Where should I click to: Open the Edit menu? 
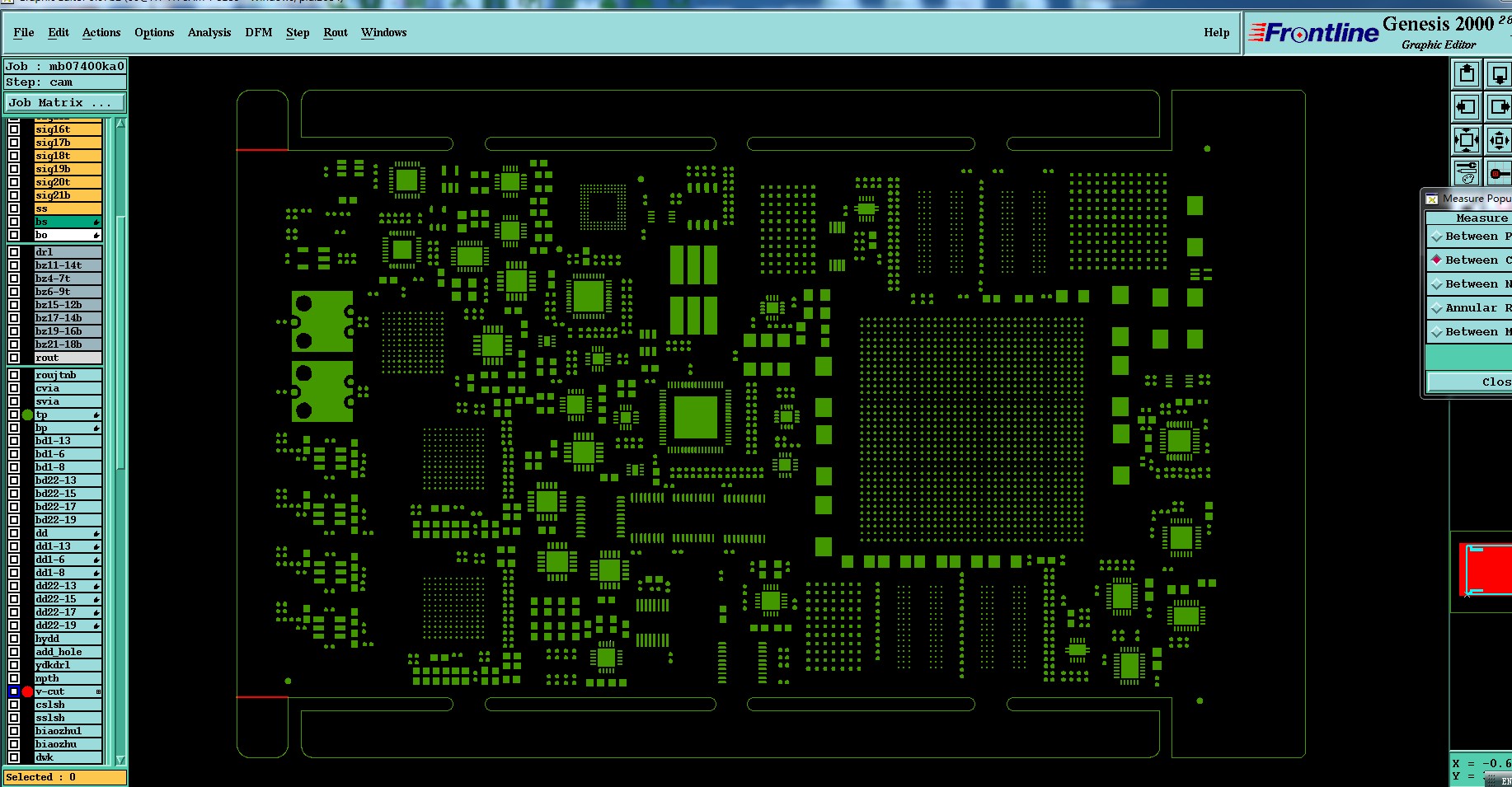59,32
